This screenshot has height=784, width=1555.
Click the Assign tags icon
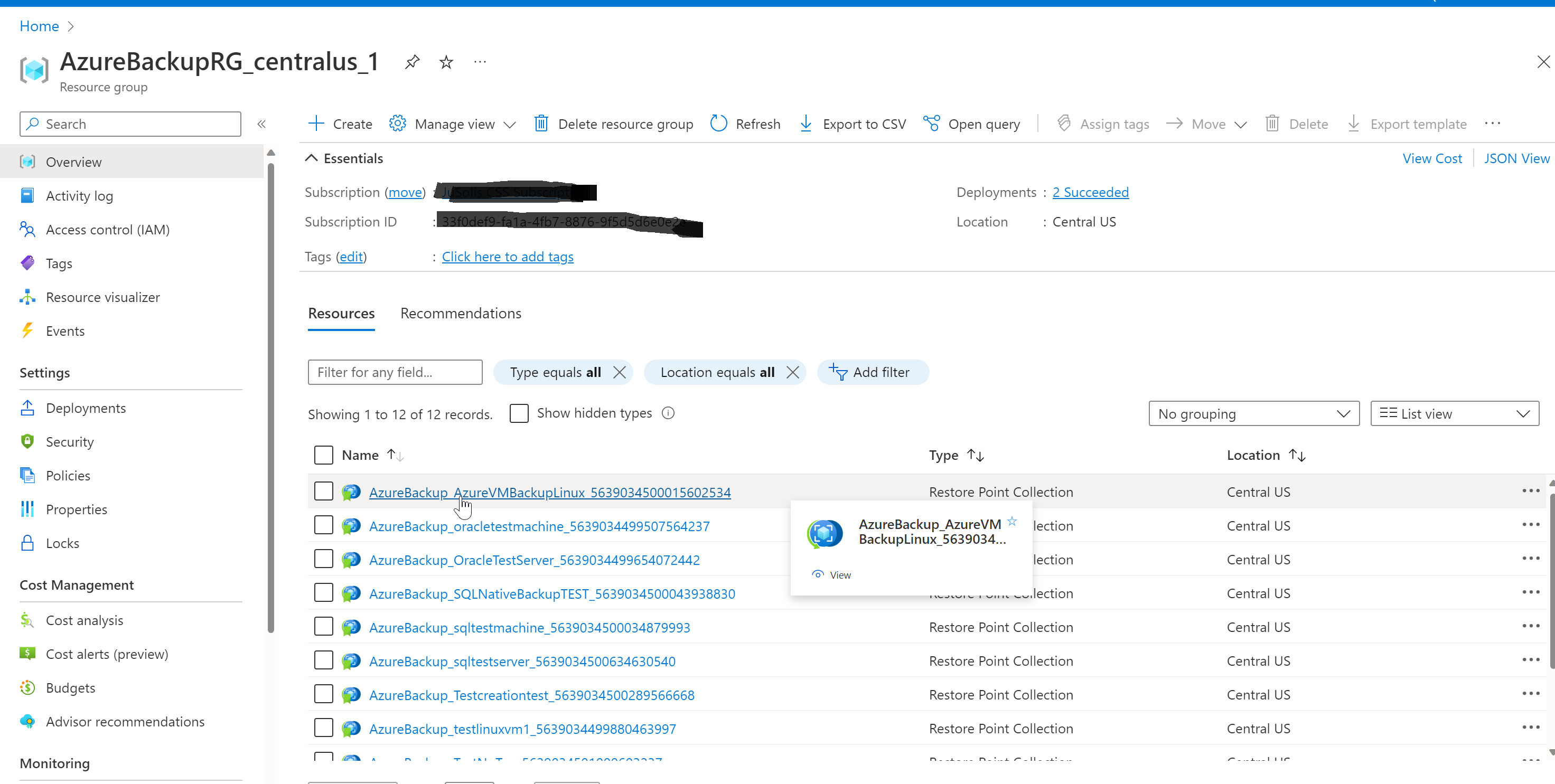1064,124
